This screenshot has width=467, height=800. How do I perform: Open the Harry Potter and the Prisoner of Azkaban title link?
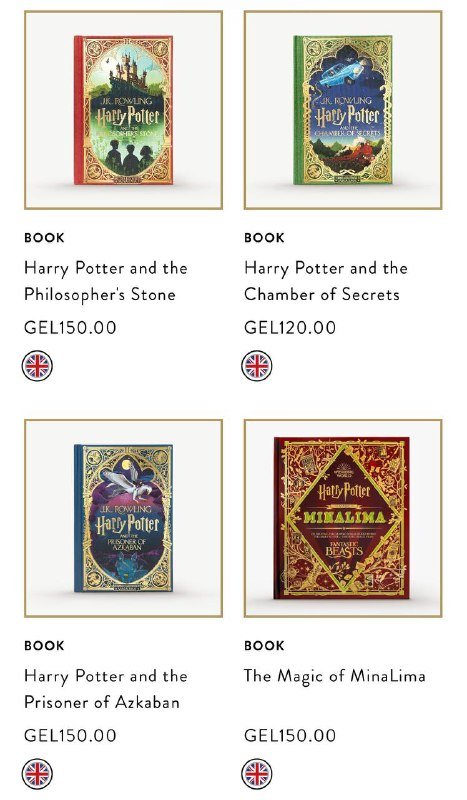pos(106,689)
